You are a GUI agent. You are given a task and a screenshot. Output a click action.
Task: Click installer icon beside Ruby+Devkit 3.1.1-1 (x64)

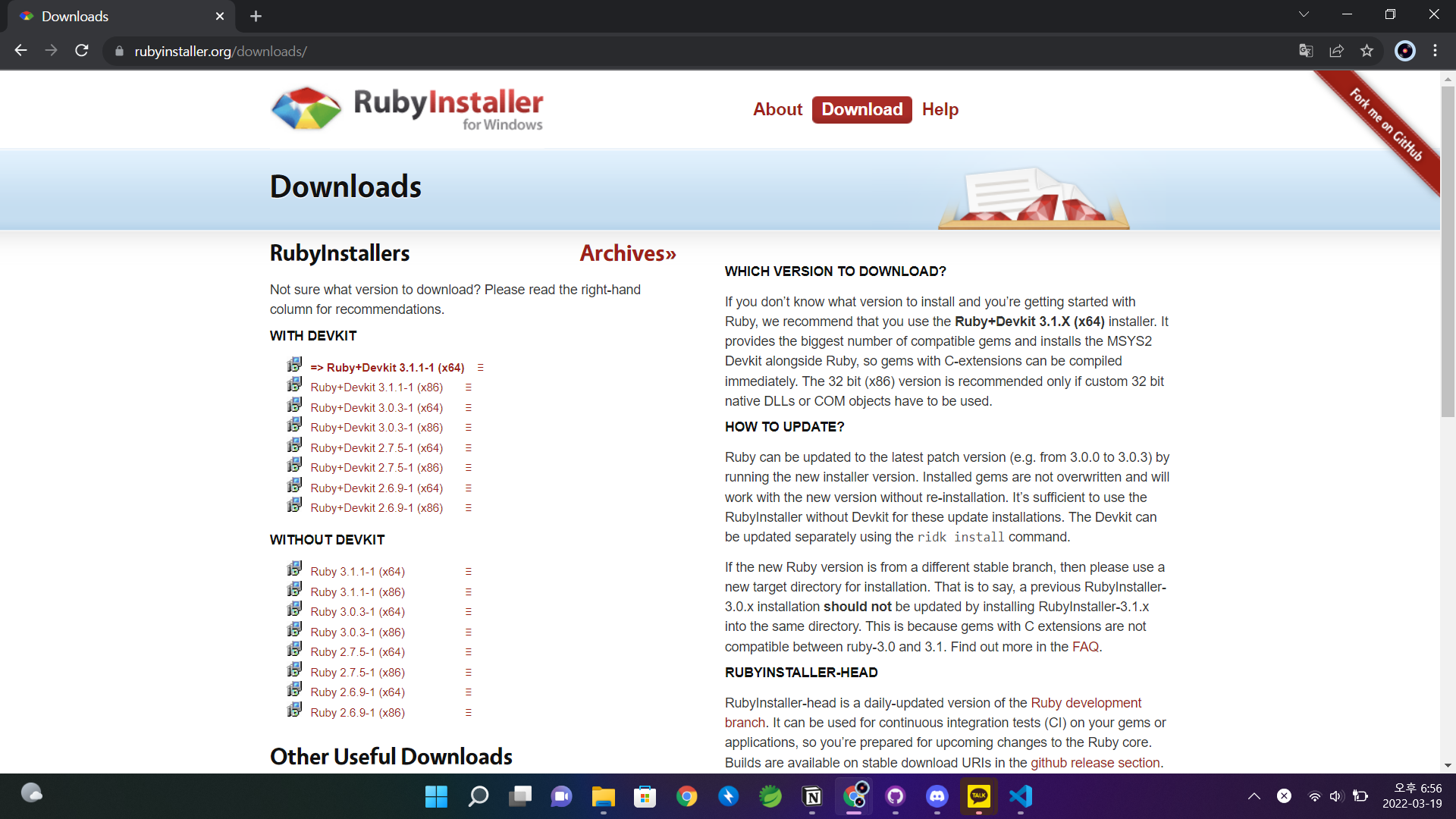click(294, 366)
